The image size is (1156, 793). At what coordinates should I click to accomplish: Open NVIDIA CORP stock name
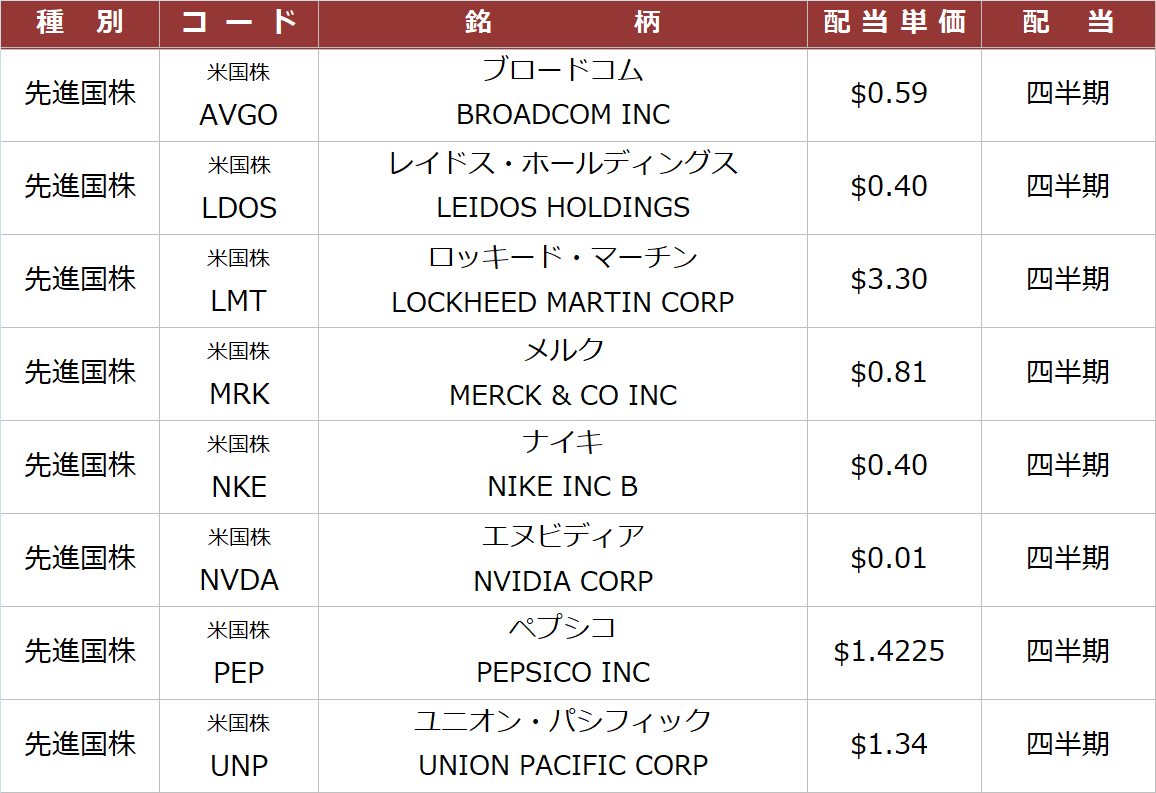[x=563, y=581]
